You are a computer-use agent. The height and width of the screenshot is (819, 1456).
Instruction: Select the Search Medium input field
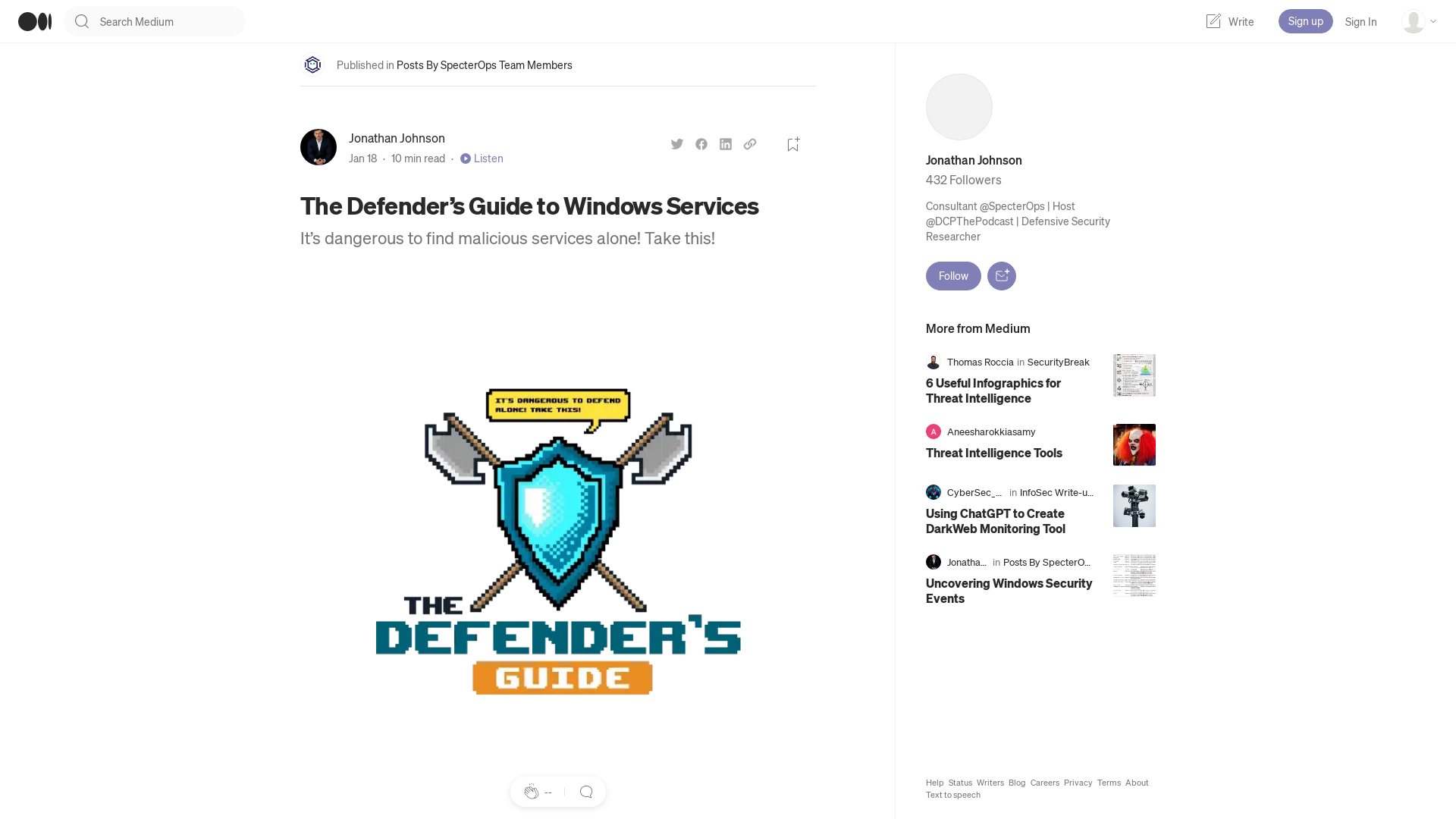[x=156, y=21]
